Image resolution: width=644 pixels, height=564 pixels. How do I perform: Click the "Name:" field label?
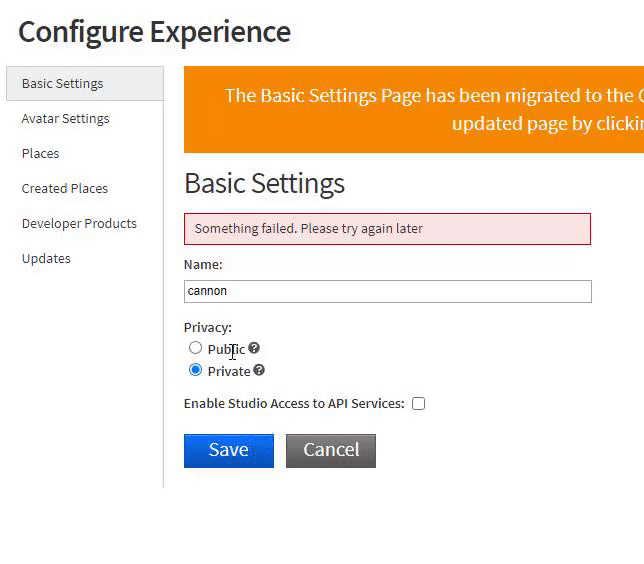pyautogui.click(x=203, y=265)
